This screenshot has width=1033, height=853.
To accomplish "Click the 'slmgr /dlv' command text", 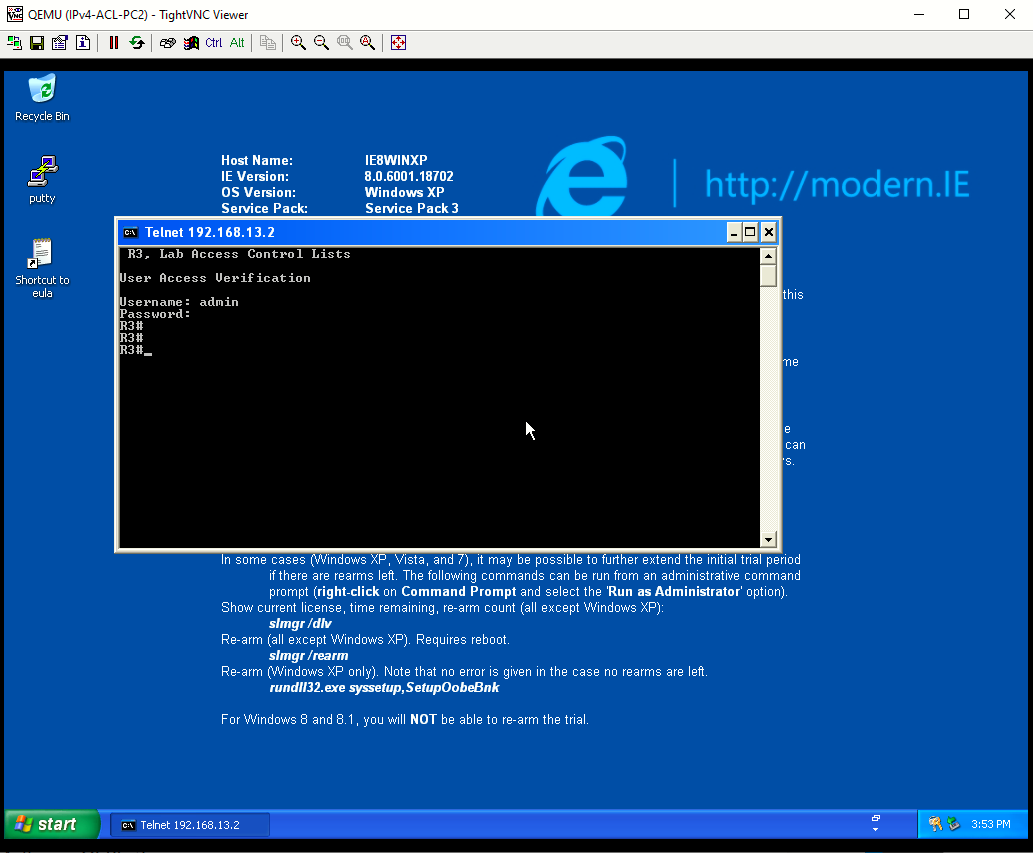I will coord(300,624).
